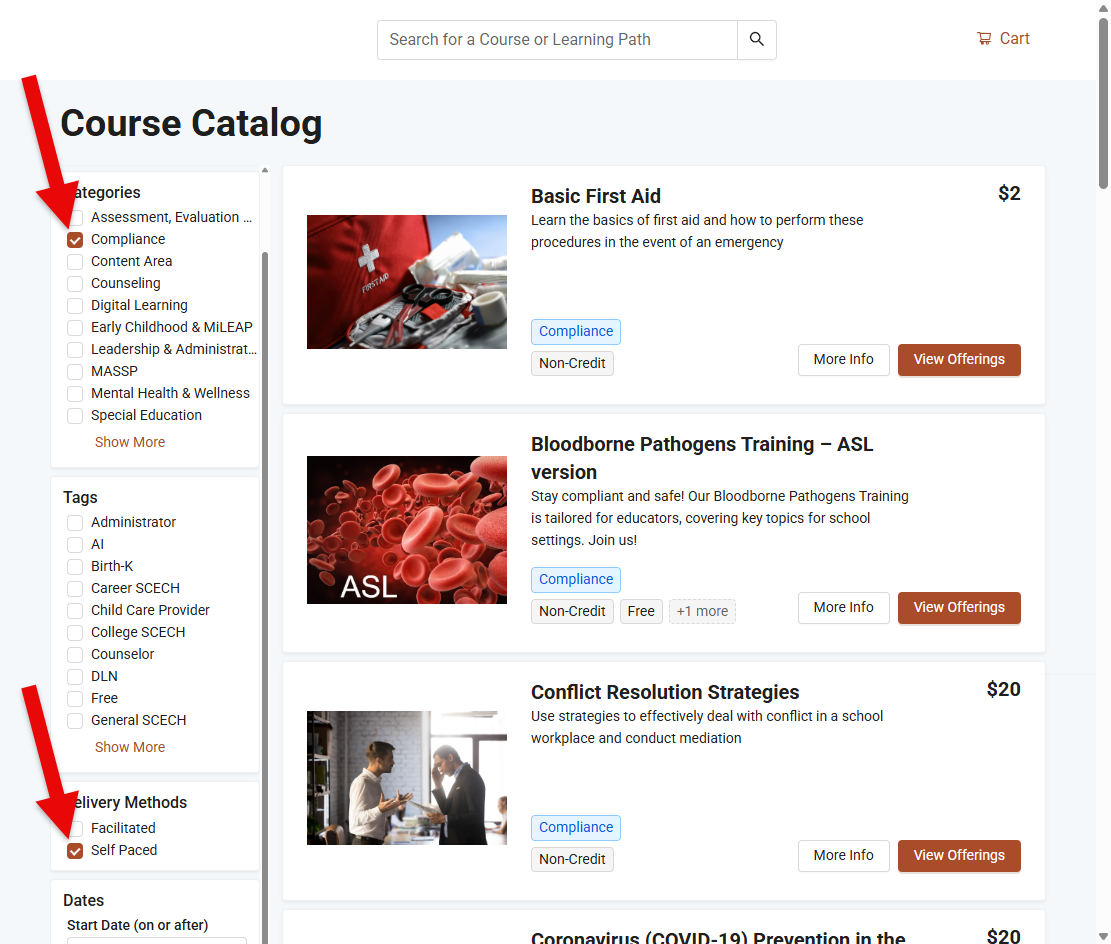The width and height of the screenshot is (1111, 944).
Task: Open the Cart icon link
Action: (x=1003, y=39)
